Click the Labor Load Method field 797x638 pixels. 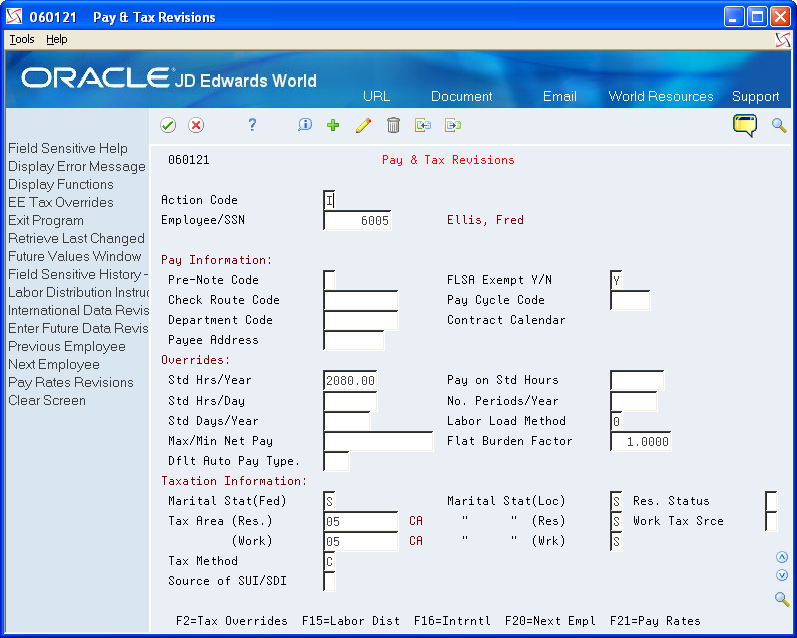[x=616, y=421]
